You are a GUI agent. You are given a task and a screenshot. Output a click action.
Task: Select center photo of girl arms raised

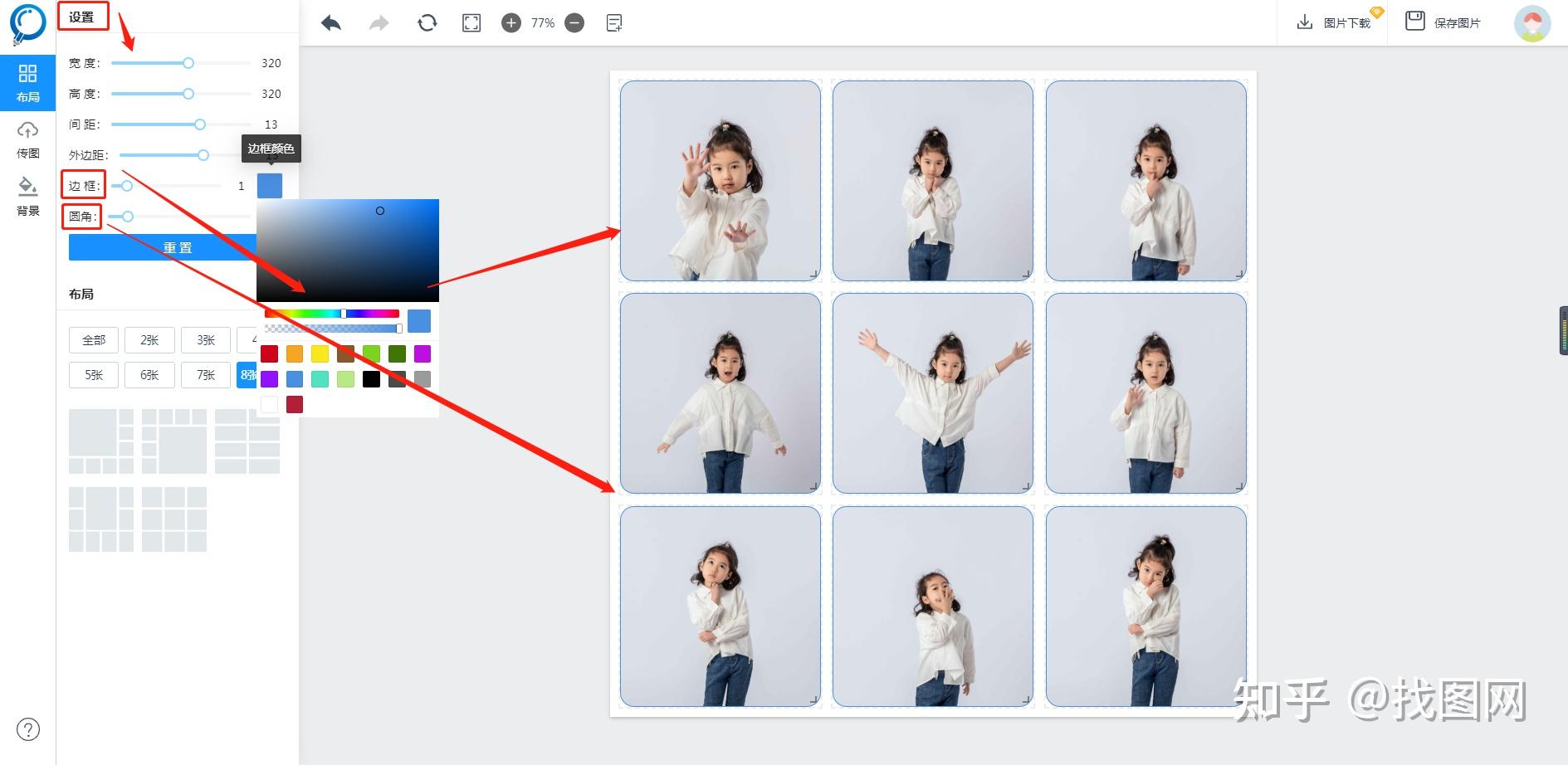[933, 393]
